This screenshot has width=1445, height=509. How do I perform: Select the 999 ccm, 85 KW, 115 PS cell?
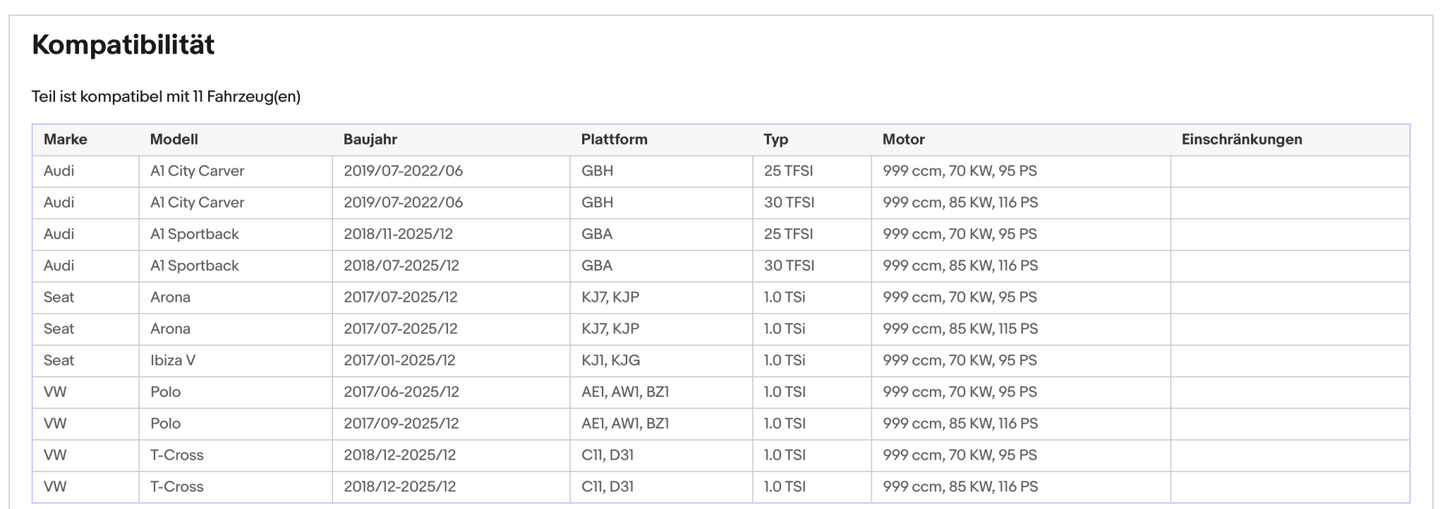(960, 329)
